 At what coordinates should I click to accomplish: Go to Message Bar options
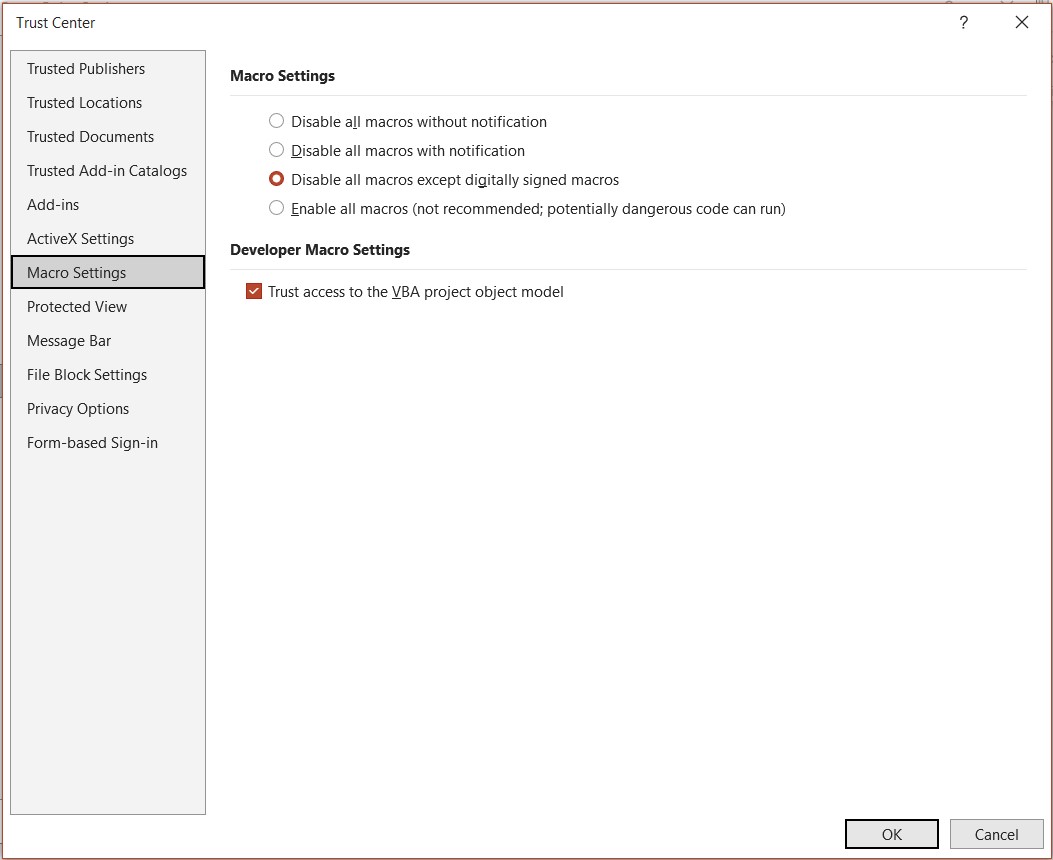point(69,341)
